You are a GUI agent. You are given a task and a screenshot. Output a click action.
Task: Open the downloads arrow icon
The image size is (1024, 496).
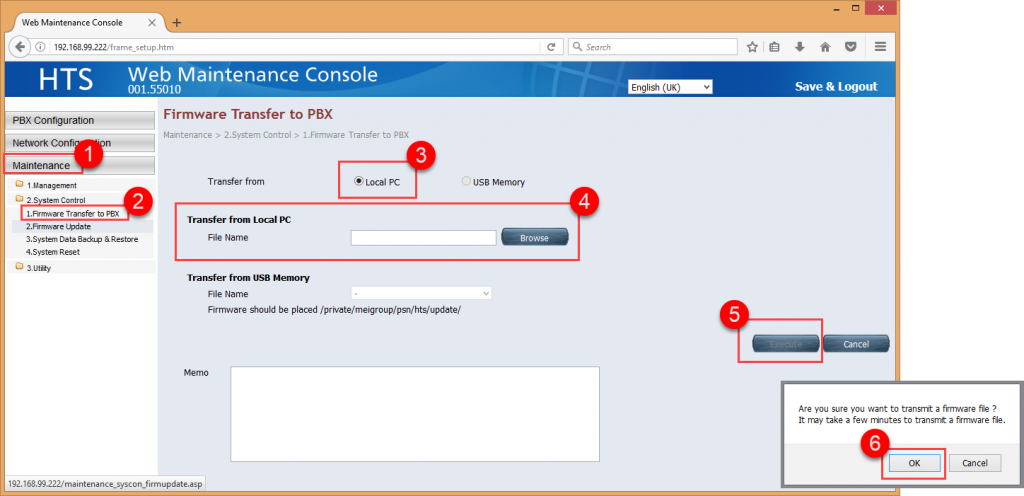(x=799, y=47)
